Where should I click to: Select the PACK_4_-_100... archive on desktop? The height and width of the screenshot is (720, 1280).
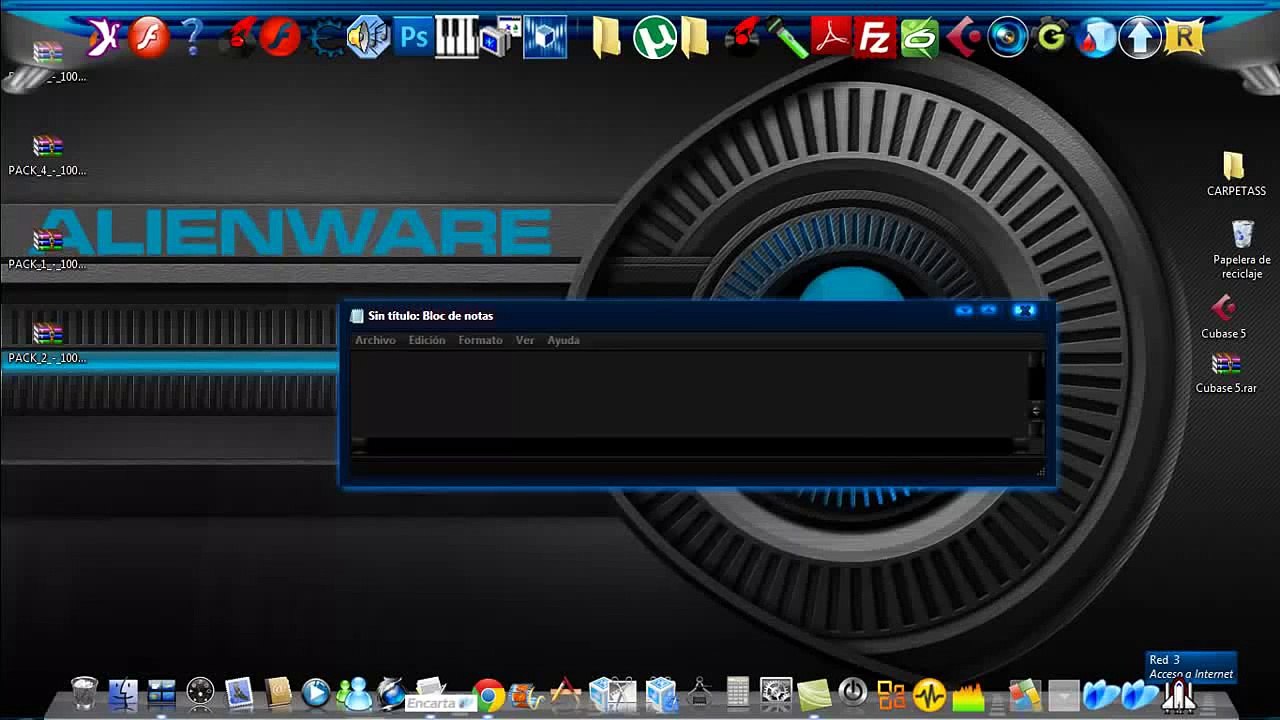coord(47,156)
